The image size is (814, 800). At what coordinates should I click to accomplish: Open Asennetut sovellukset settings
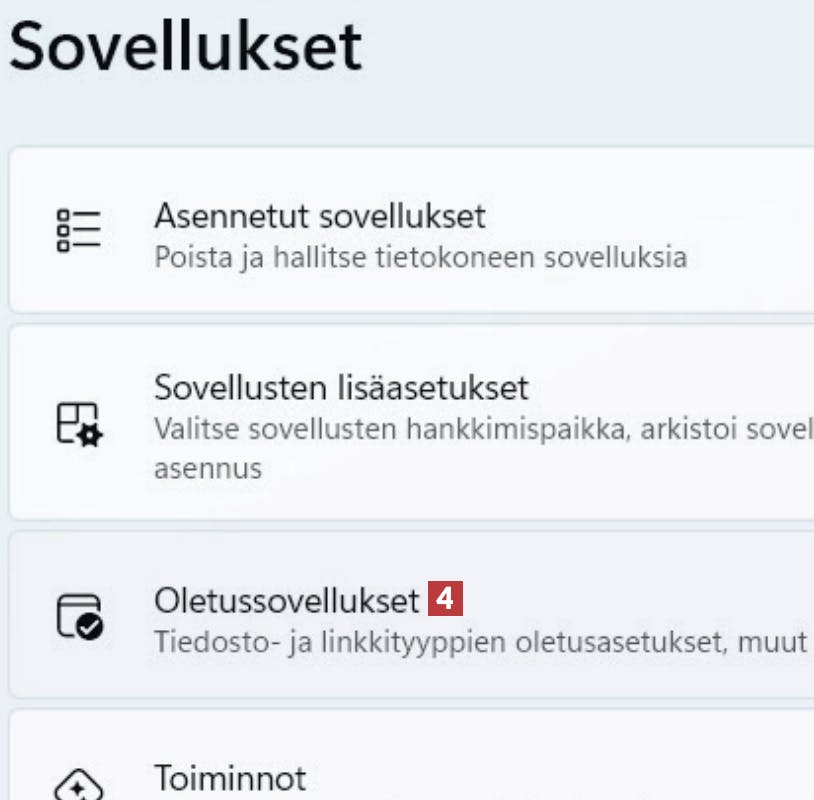(319, 215)
